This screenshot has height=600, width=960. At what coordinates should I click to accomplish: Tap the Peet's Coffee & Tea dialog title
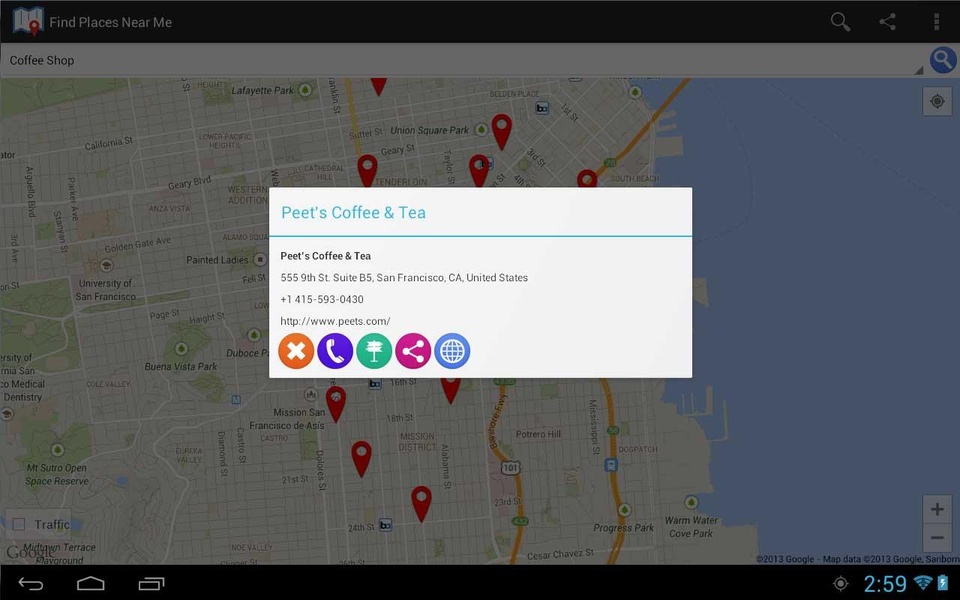point(353,212)
